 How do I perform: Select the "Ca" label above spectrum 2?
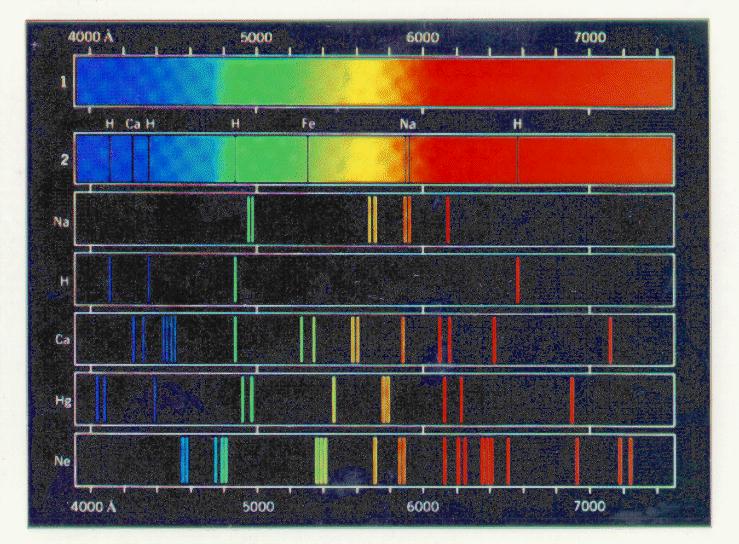(x=133, y=124)
